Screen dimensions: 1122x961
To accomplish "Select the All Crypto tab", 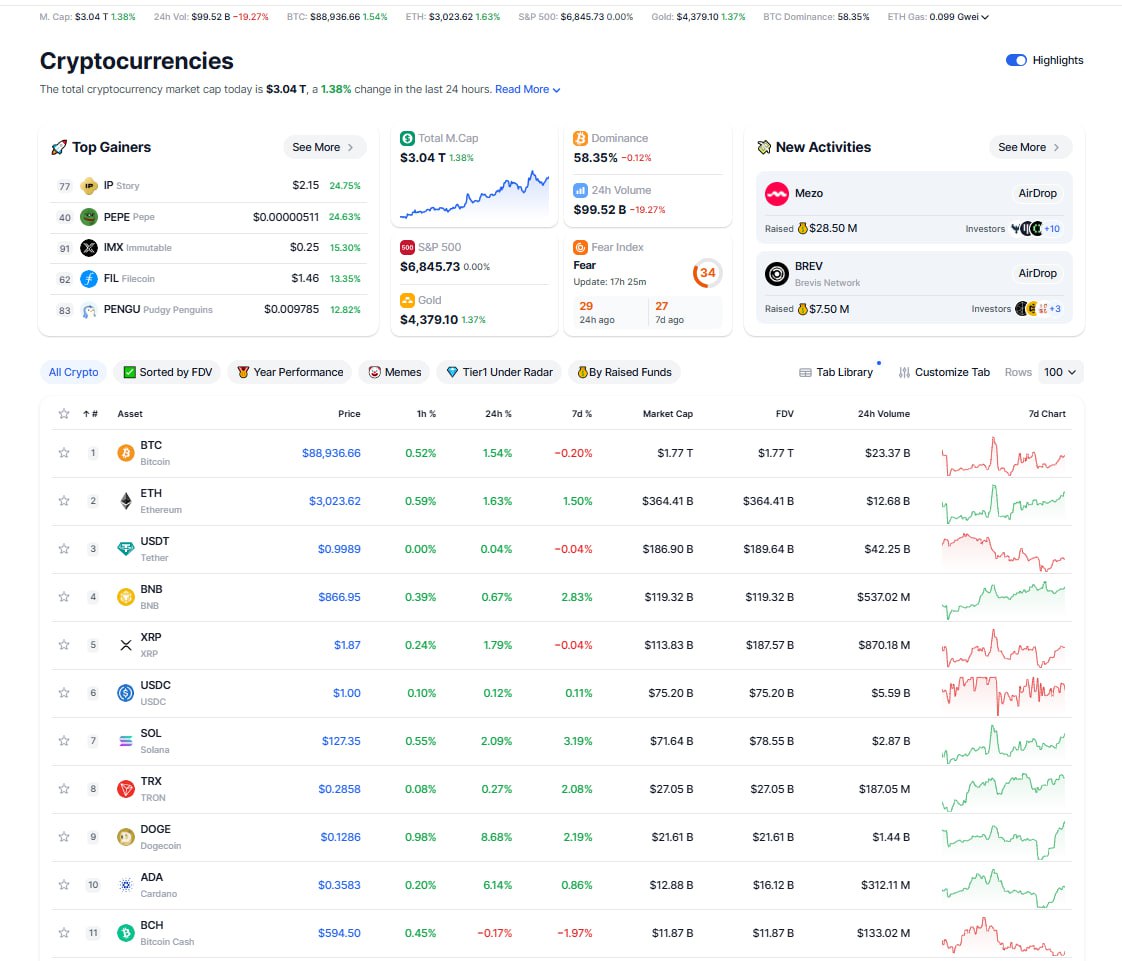I will pyautogui.click(x=74, y=372).
